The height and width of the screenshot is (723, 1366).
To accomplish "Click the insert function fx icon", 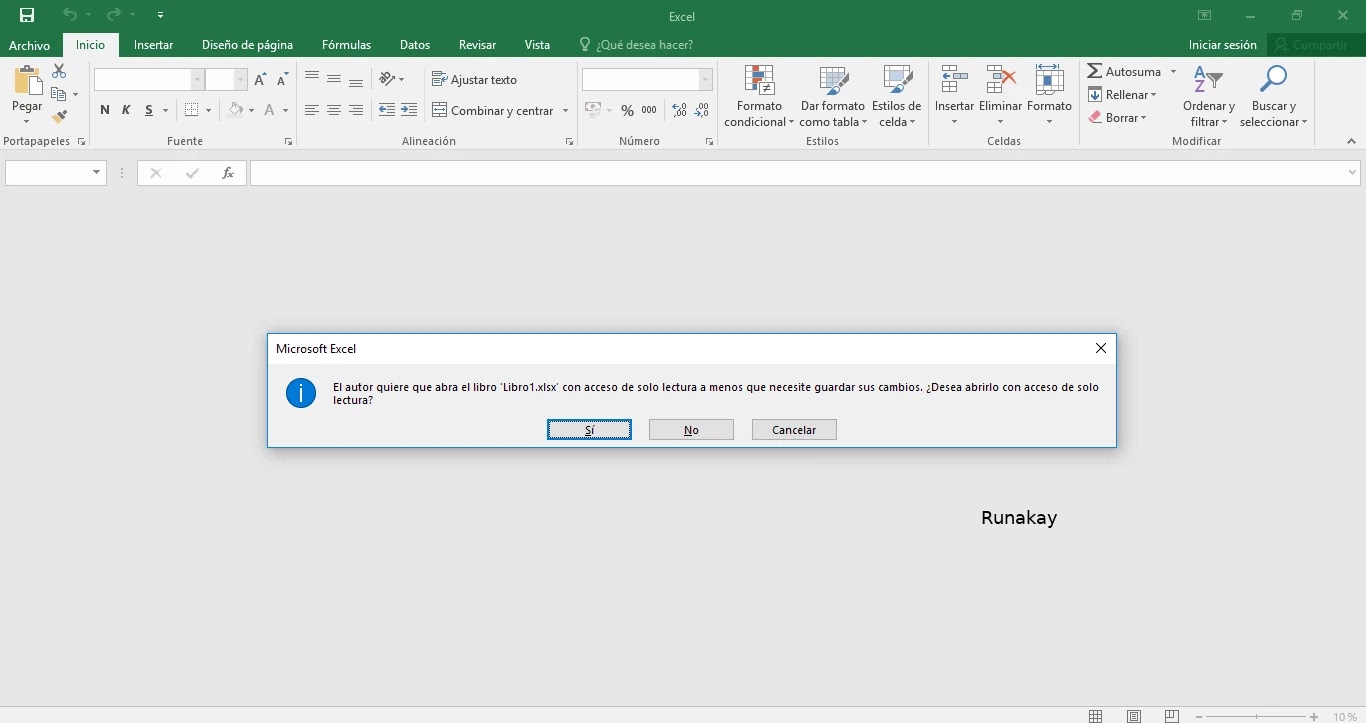I will point(228,173).
